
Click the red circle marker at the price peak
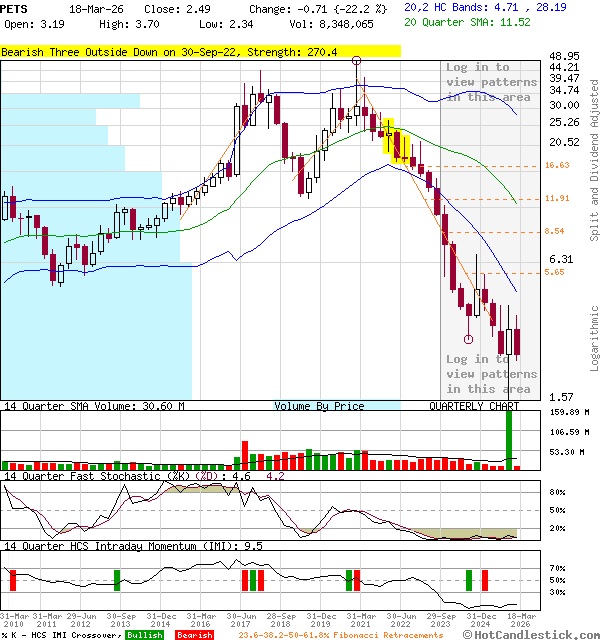coord(357,61)
